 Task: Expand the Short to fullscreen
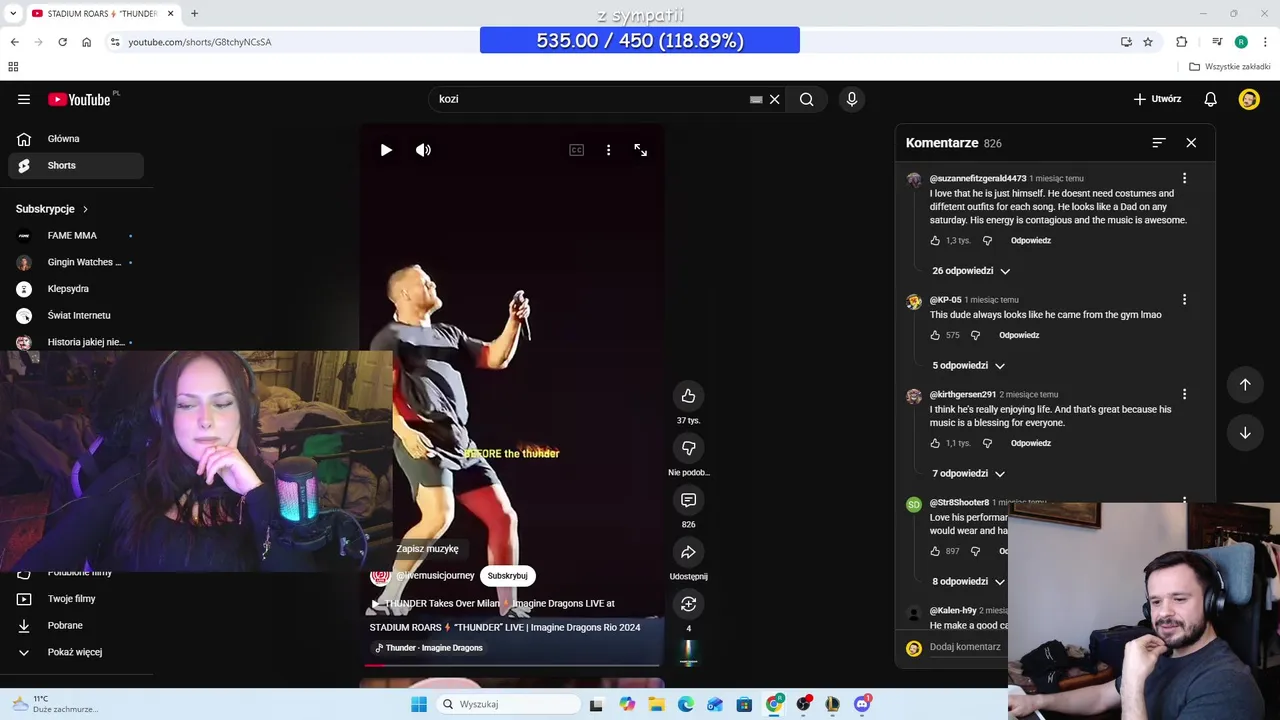tap(641, 150)
